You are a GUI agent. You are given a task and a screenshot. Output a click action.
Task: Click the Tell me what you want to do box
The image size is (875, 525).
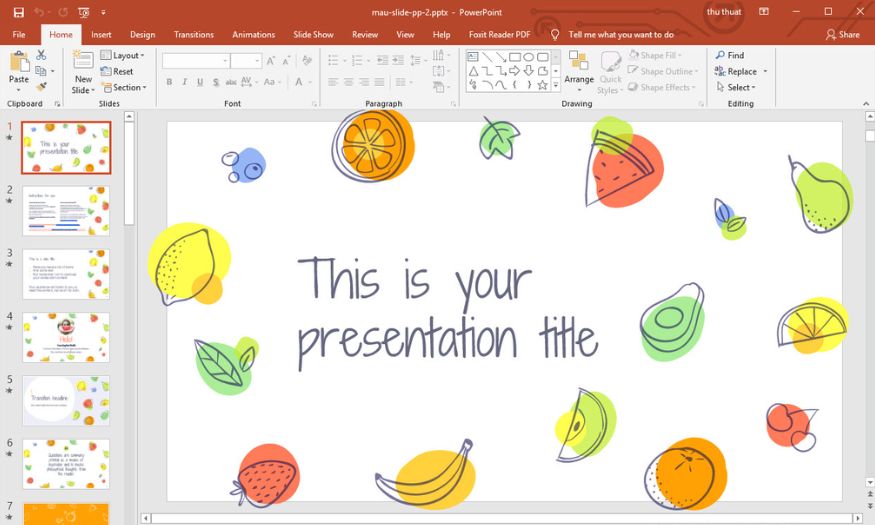[620, 34]
